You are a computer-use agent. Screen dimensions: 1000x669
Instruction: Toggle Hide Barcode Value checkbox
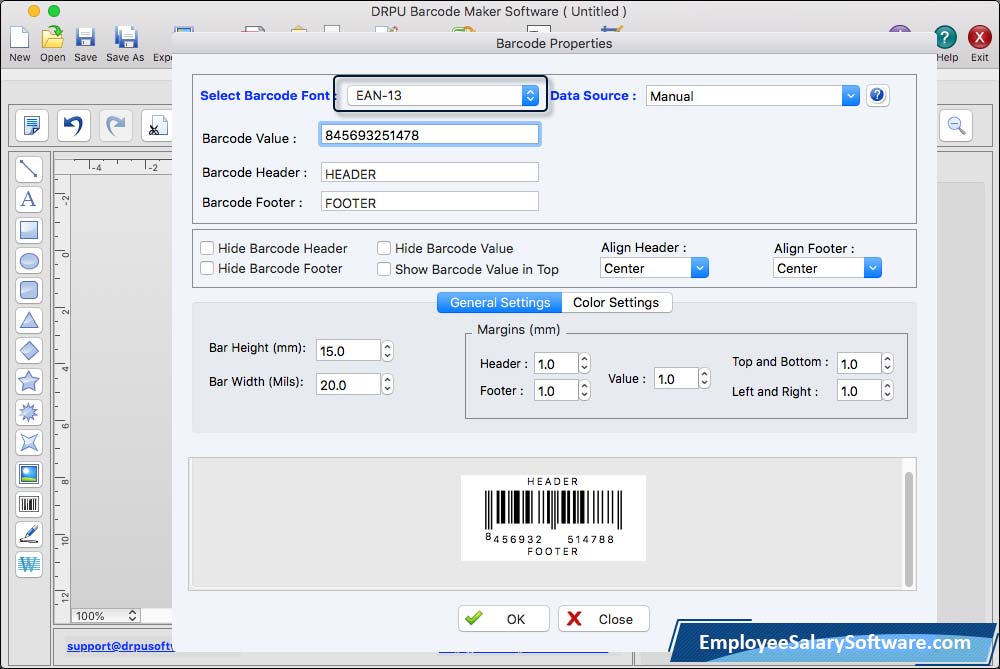coord(383,248)
